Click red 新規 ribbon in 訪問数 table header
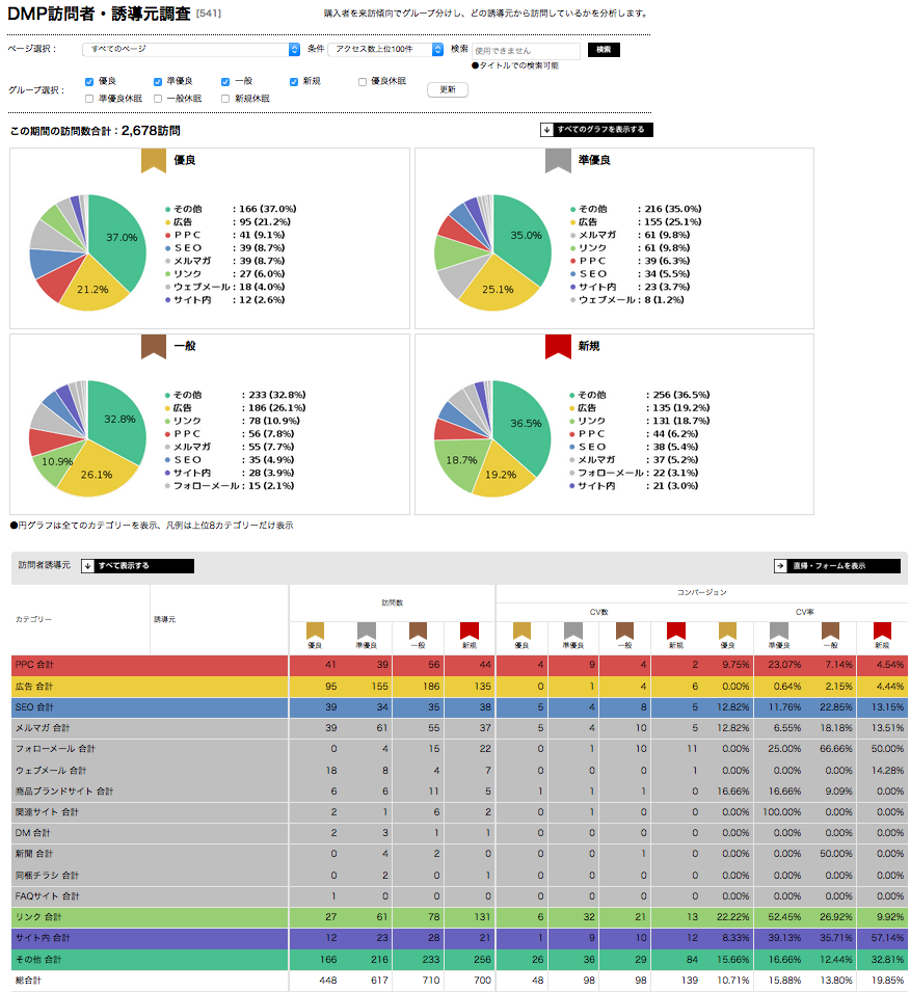The width and height of the screenshot is (910, 992). coord(469,631)
